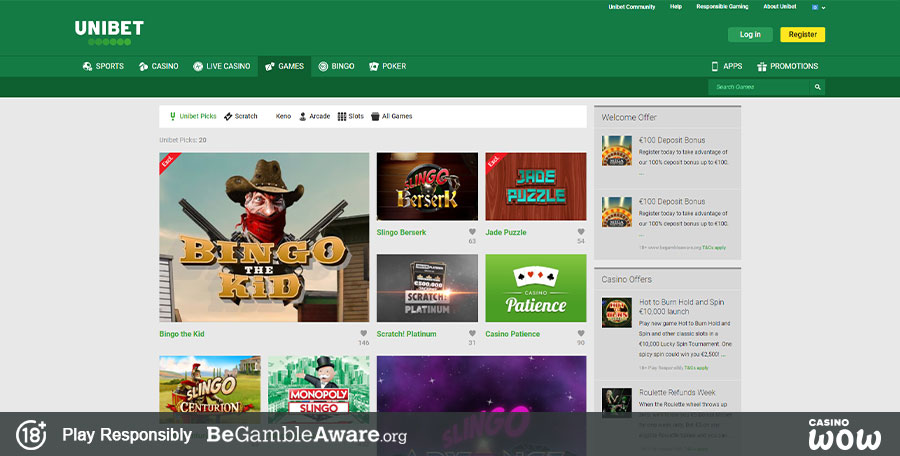Open Casino Offers T&Cs apply link
Viewport: 900px width, 456px height.
(x=696, y=368)
